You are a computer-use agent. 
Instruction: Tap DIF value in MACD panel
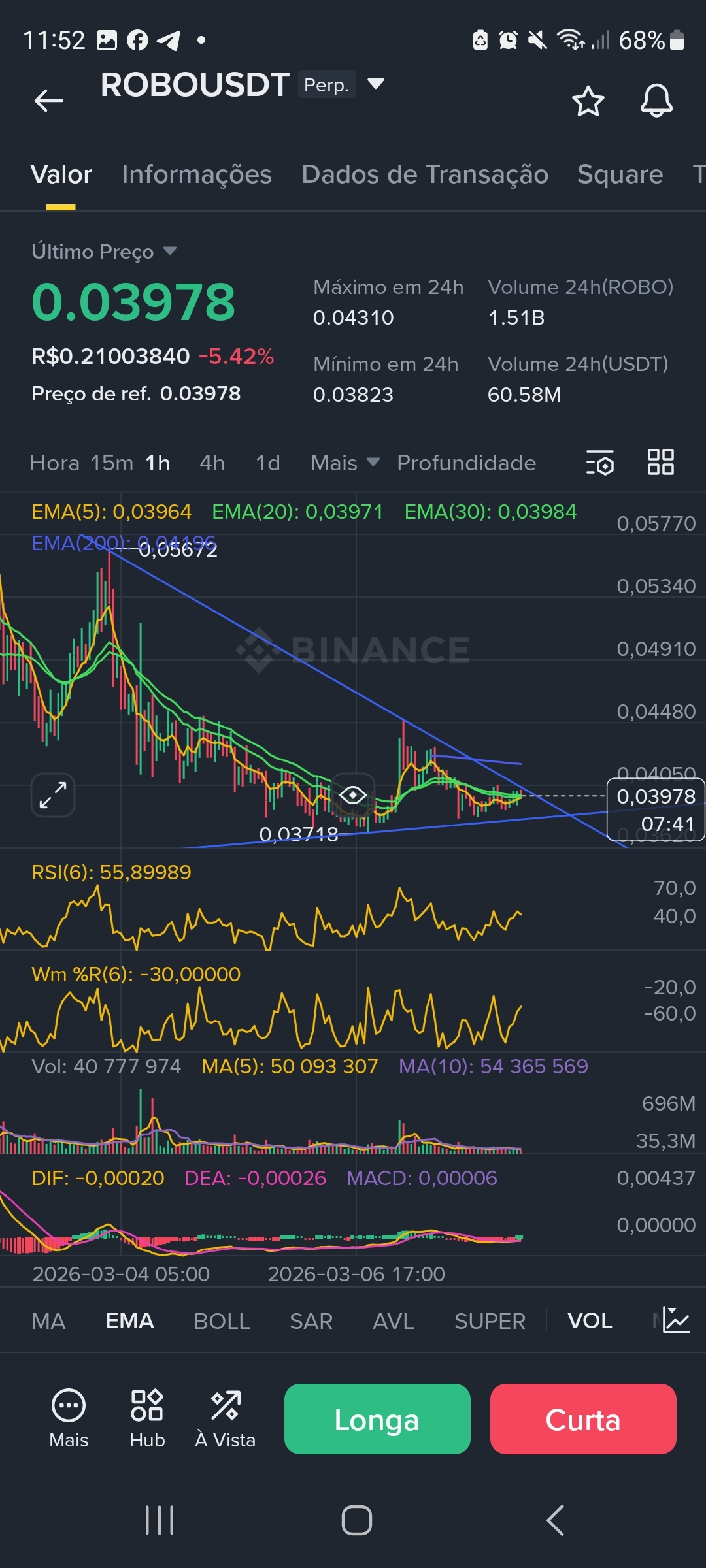tap(98, 1178)
